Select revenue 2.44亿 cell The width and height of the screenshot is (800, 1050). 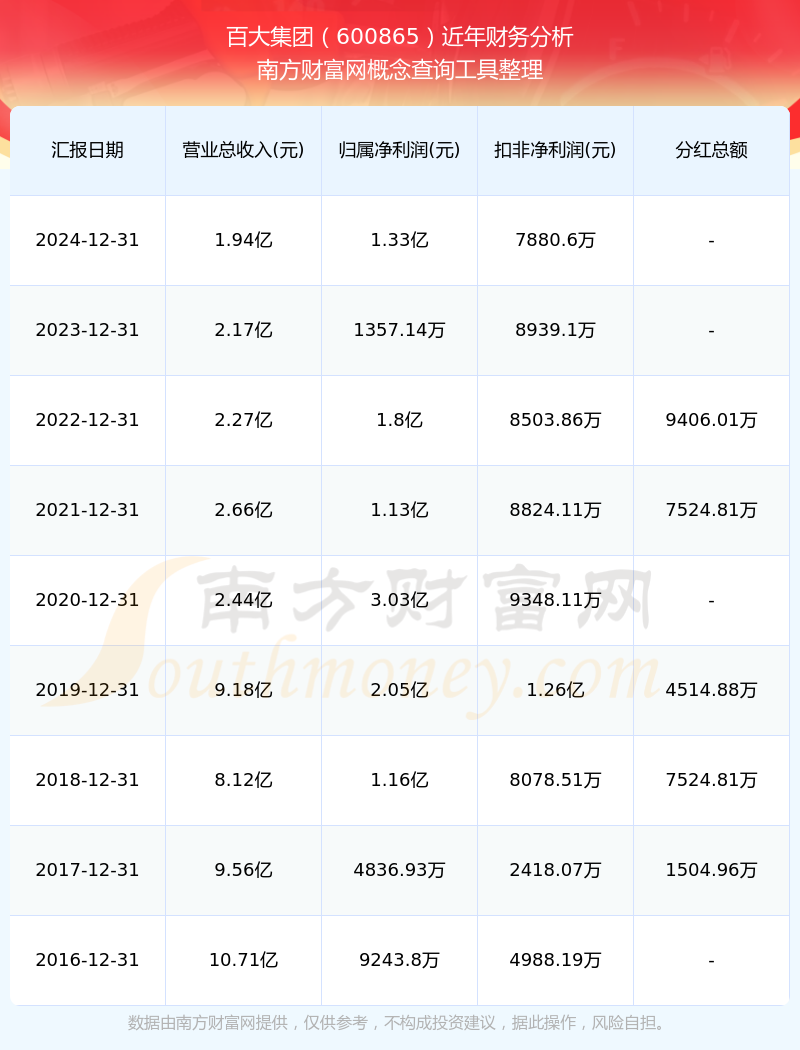tap(244, 600)
